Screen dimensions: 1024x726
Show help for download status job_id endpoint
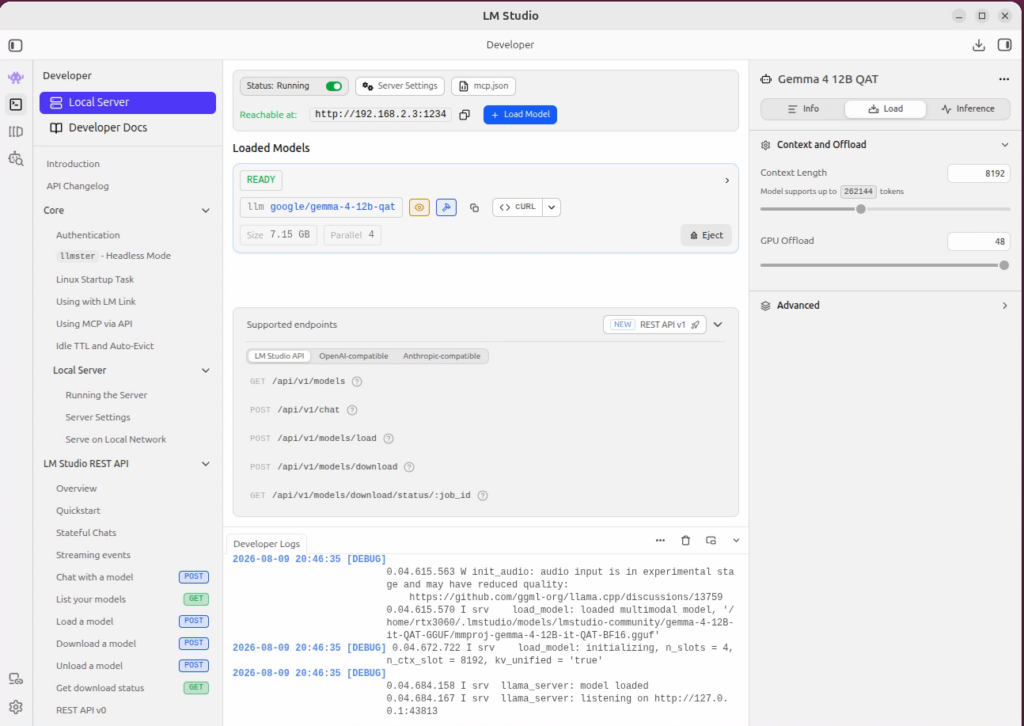point(483,496)
